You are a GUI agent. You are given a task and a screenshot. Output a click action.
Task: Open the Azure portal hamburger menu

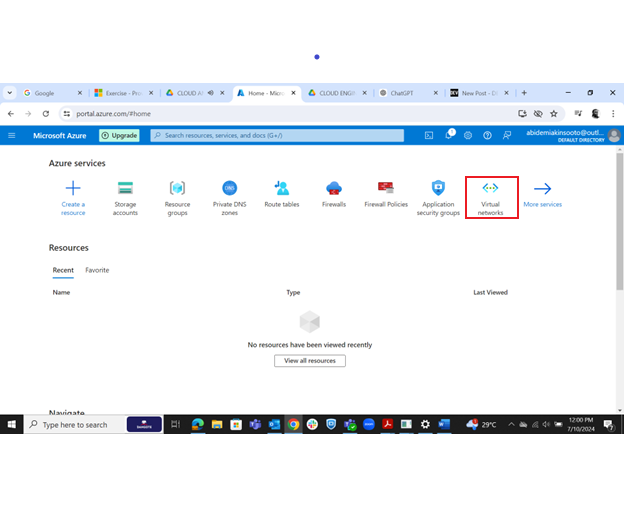point(12,136)
